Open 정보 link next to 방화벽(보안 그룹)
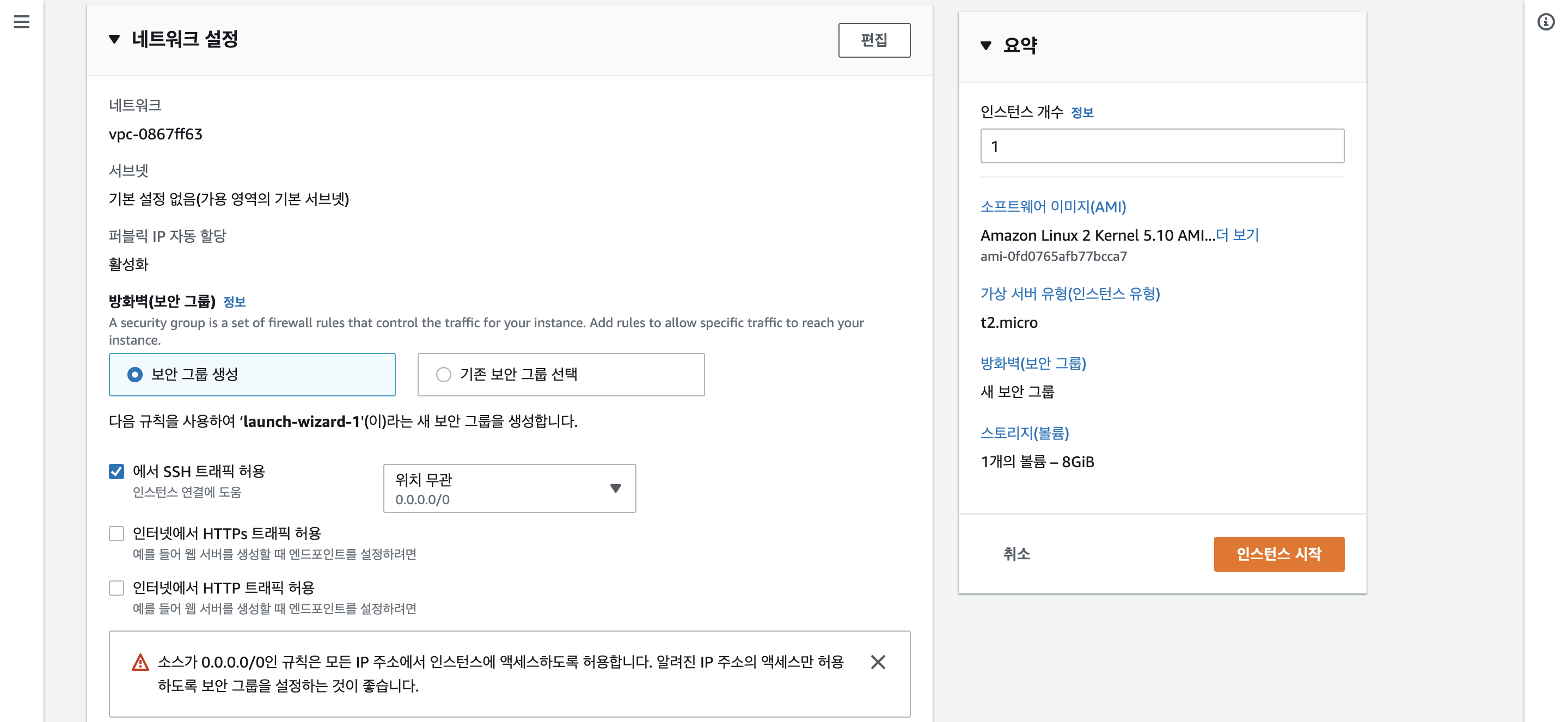 (234, 302)
